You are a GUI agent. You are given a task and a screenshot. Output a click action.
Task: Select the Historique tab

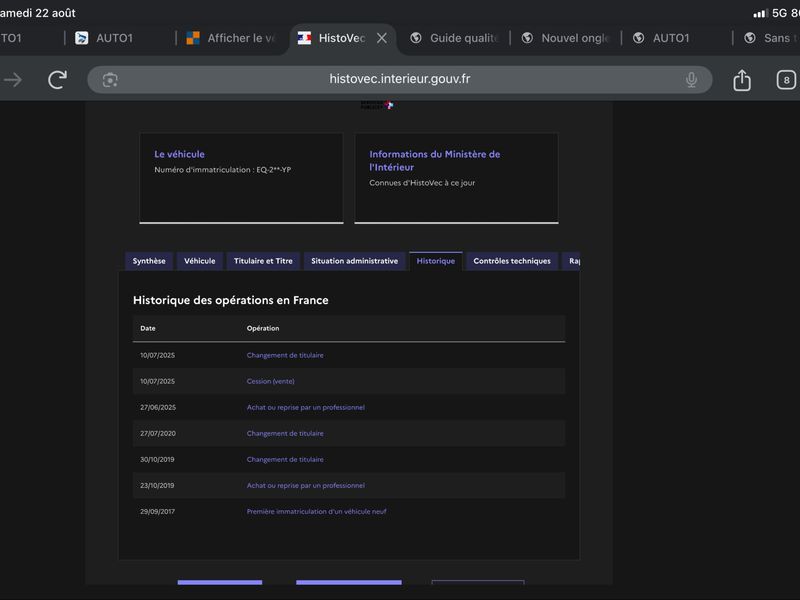(436, 261)
